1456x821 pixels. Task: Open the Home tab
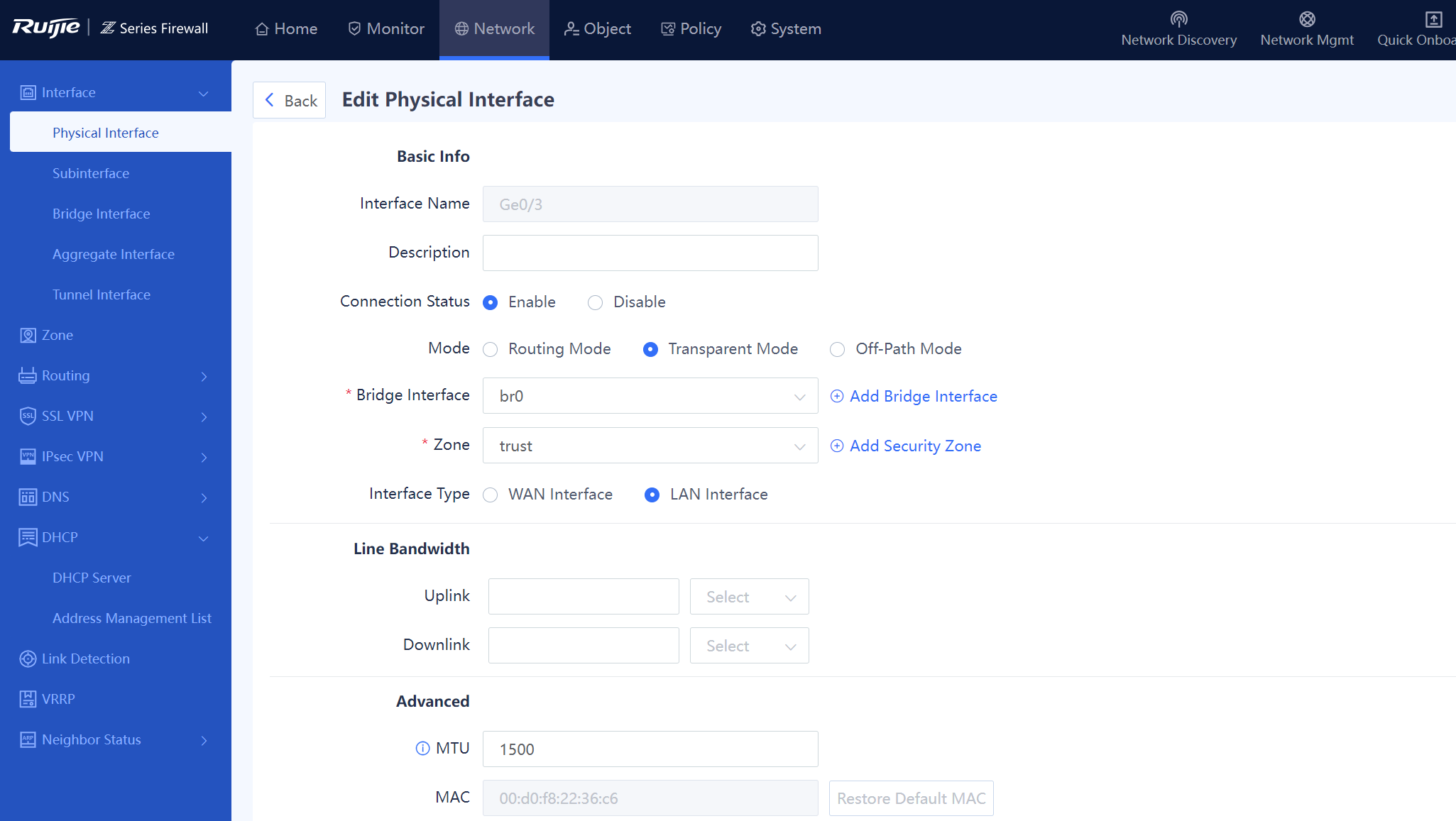click(286, 28)
